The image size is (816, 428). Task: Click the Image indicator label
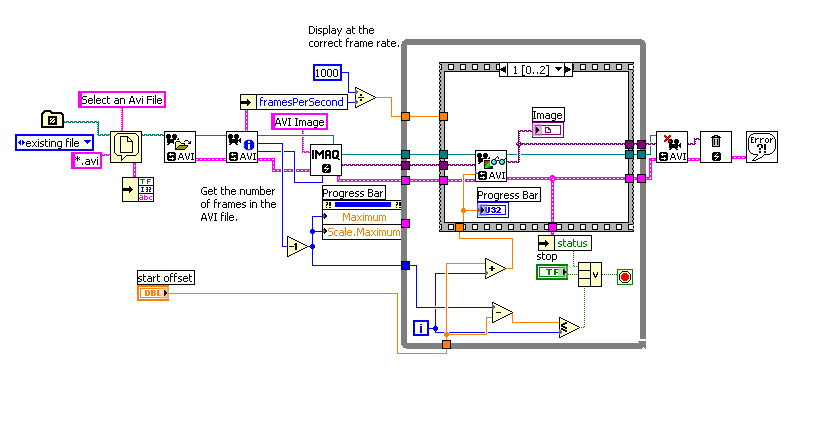(x=547, y=115)
